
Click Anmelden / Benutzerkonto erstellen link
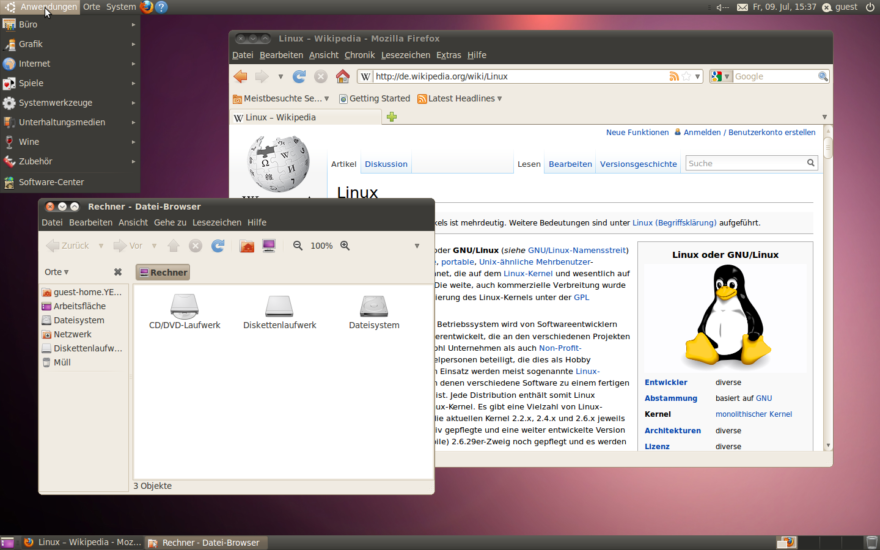coord(749,132)
